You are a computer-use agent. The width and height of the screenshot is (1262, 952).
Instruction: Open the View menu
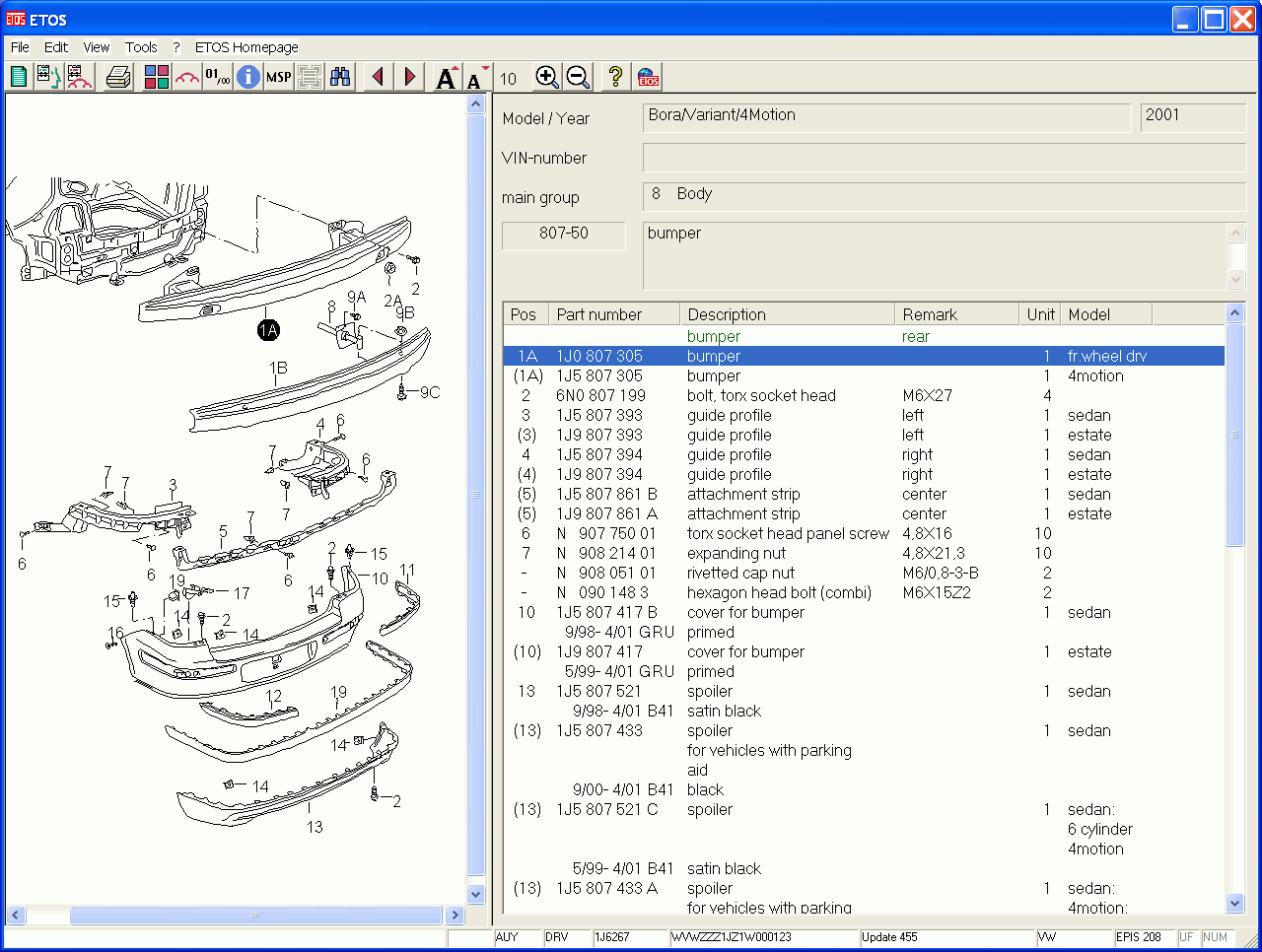(x=97, y=47)
